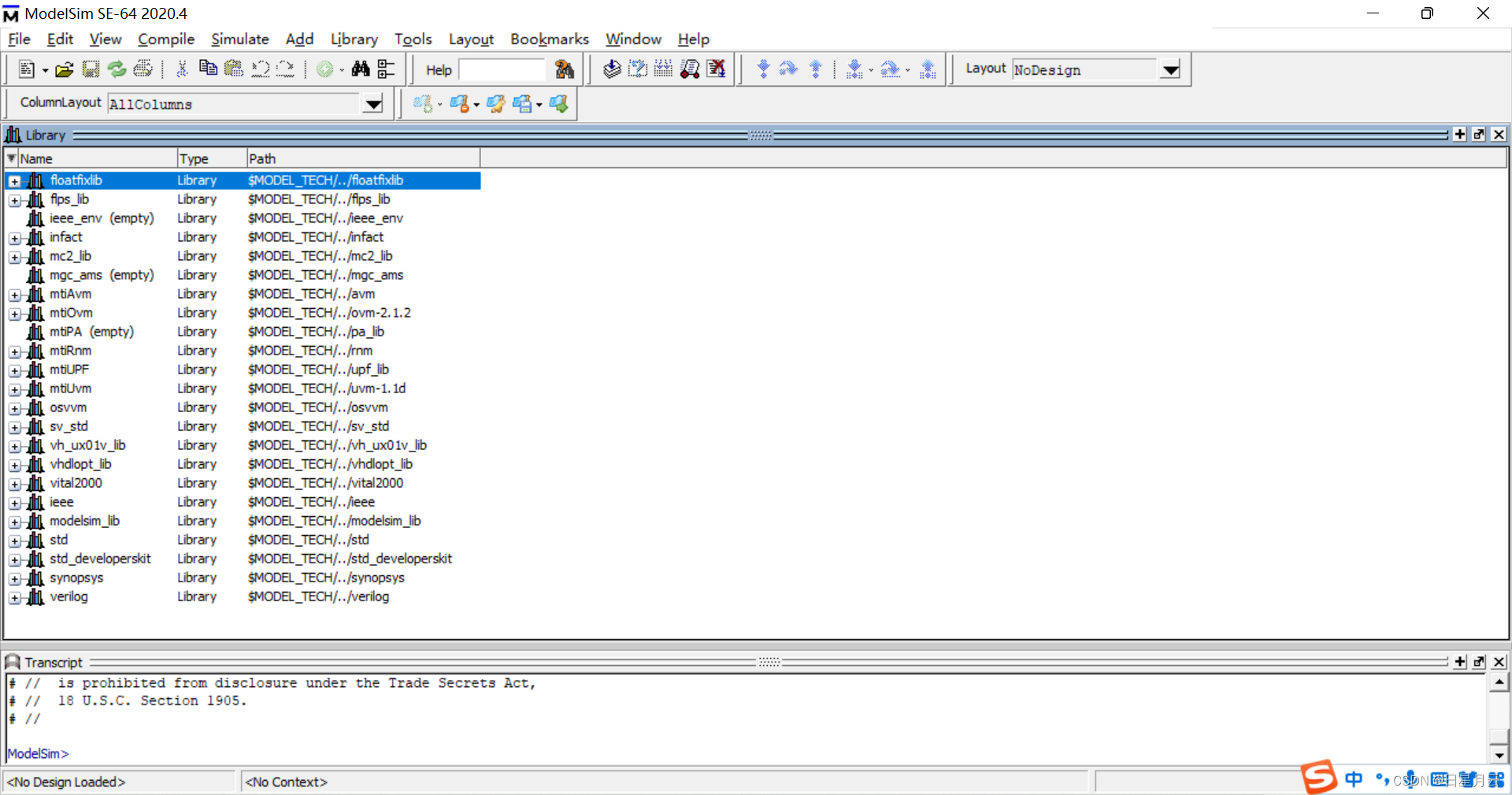
Task: Open the Simulate menu
Action: [239, 39]
